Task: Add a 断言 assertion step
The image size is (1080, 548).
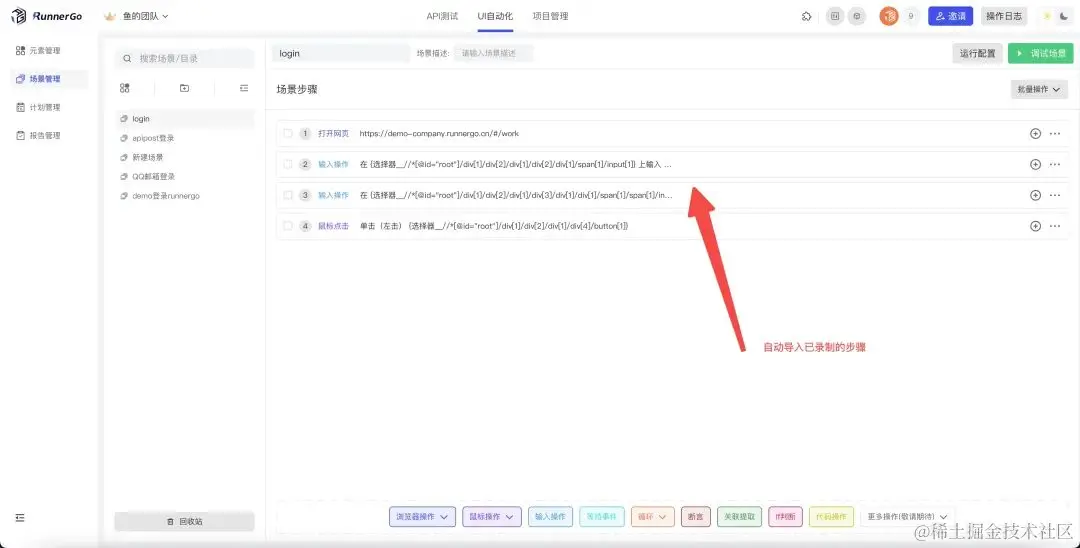Action: [696, 517]
